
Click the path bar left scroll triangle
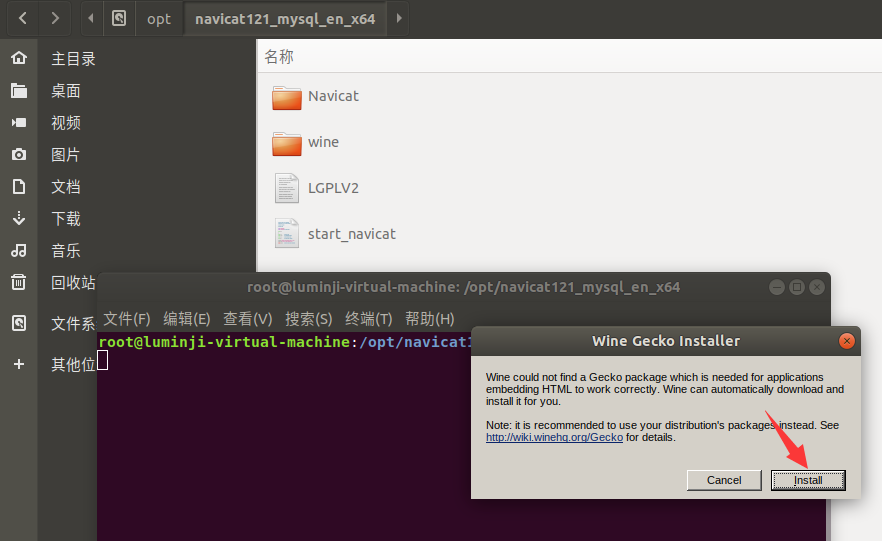pos(91,19)
